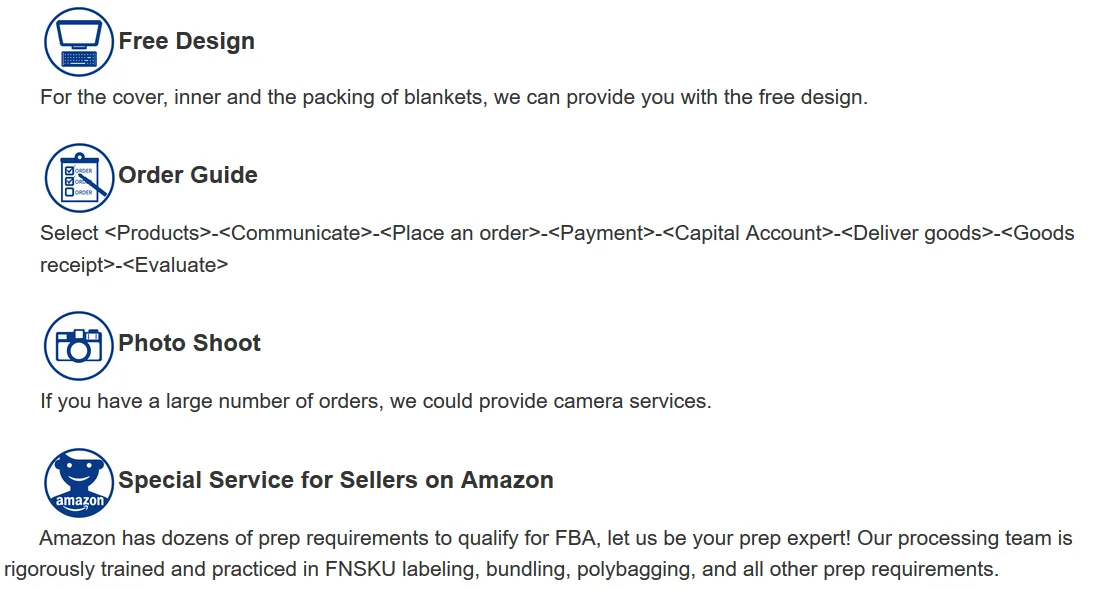The image size is (1101, 590).
Task: Click the clipboard checklist Order Guide icon
Action: tap(79, 177)
